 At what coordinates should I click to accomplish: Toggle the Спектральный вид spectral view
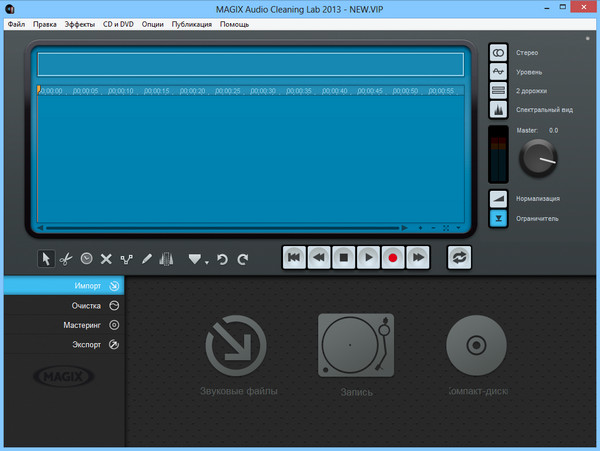pyautogui.click(x=498, y=109)
